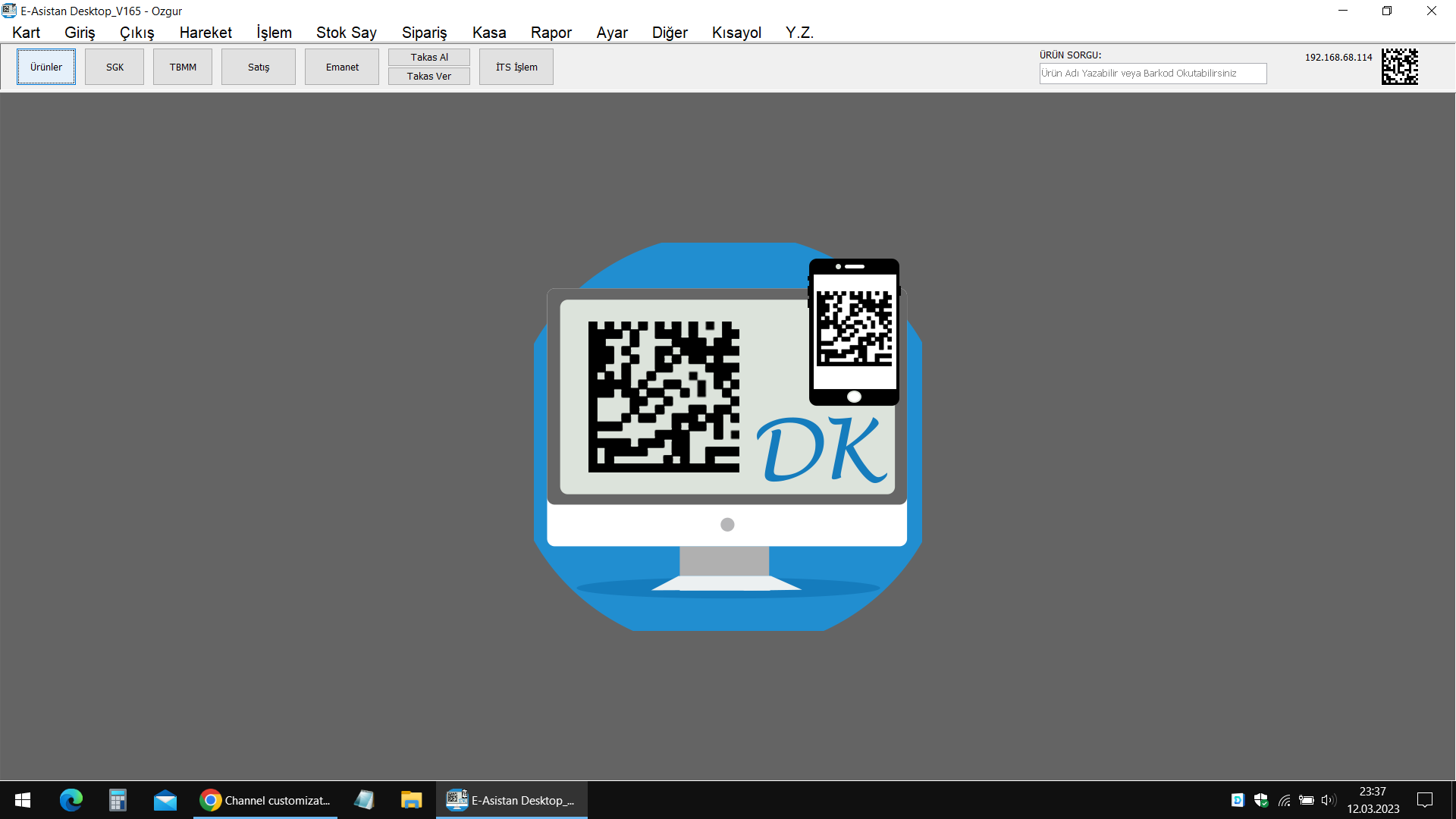This screenshot has width=1456, height=819.
Task: Open the volume speaker tray icon
Action: 1329,800
